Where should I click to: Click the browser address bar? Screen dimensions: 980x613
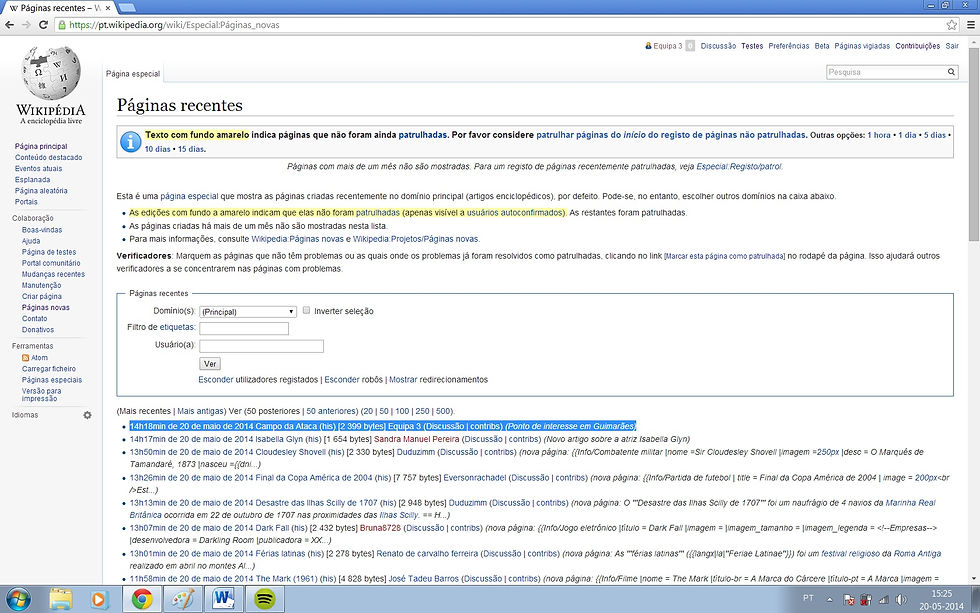coord(500,25)
